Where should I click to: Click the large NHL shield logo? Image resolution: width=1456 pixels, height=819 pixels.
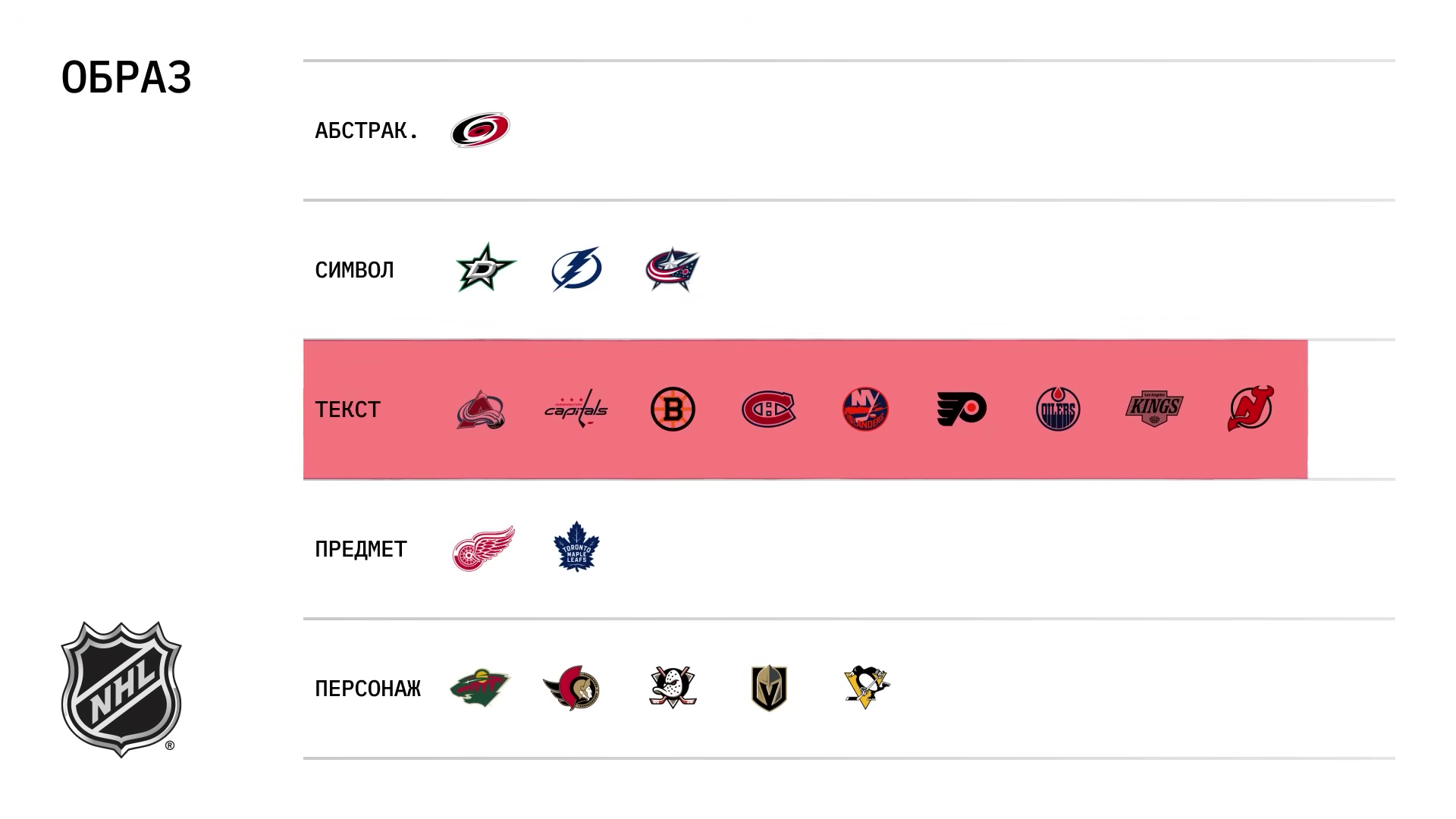point(121,689)
